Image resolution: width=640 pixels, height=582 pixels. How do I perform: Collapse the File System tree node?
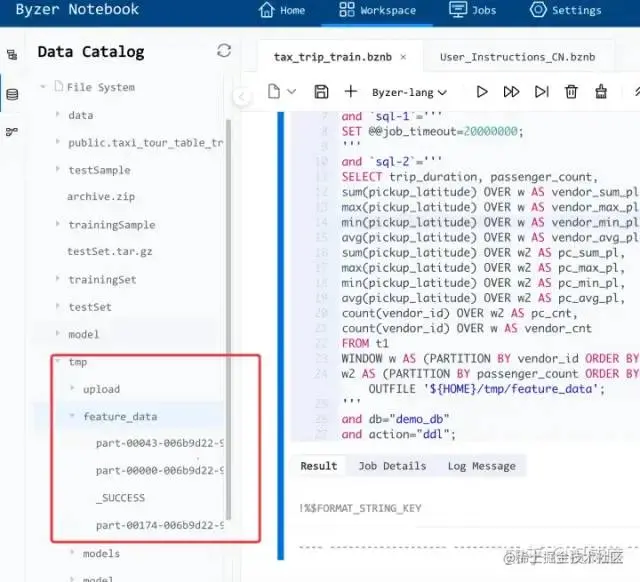pos(43,87)
